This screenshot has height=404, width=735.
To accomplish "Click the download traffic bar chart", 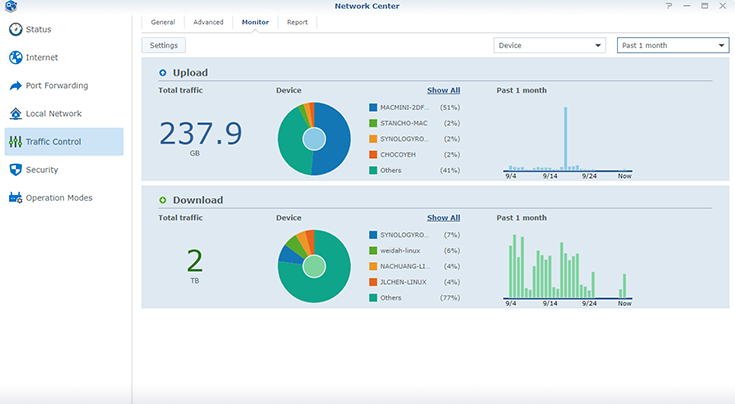I will click(568, 266).
